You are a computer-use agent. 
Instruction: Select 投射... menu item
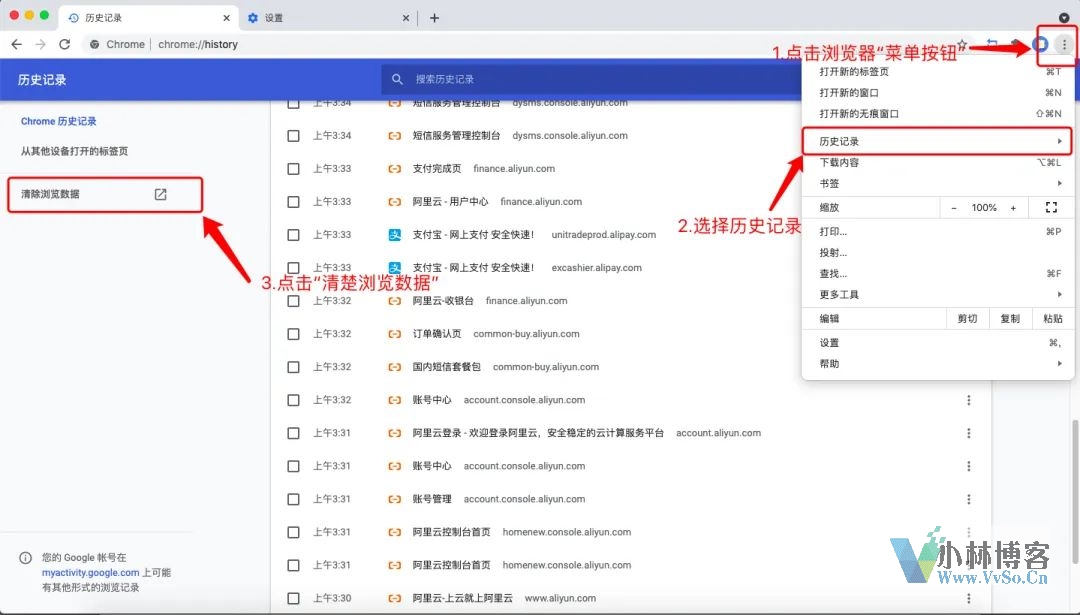pos(938,253)
